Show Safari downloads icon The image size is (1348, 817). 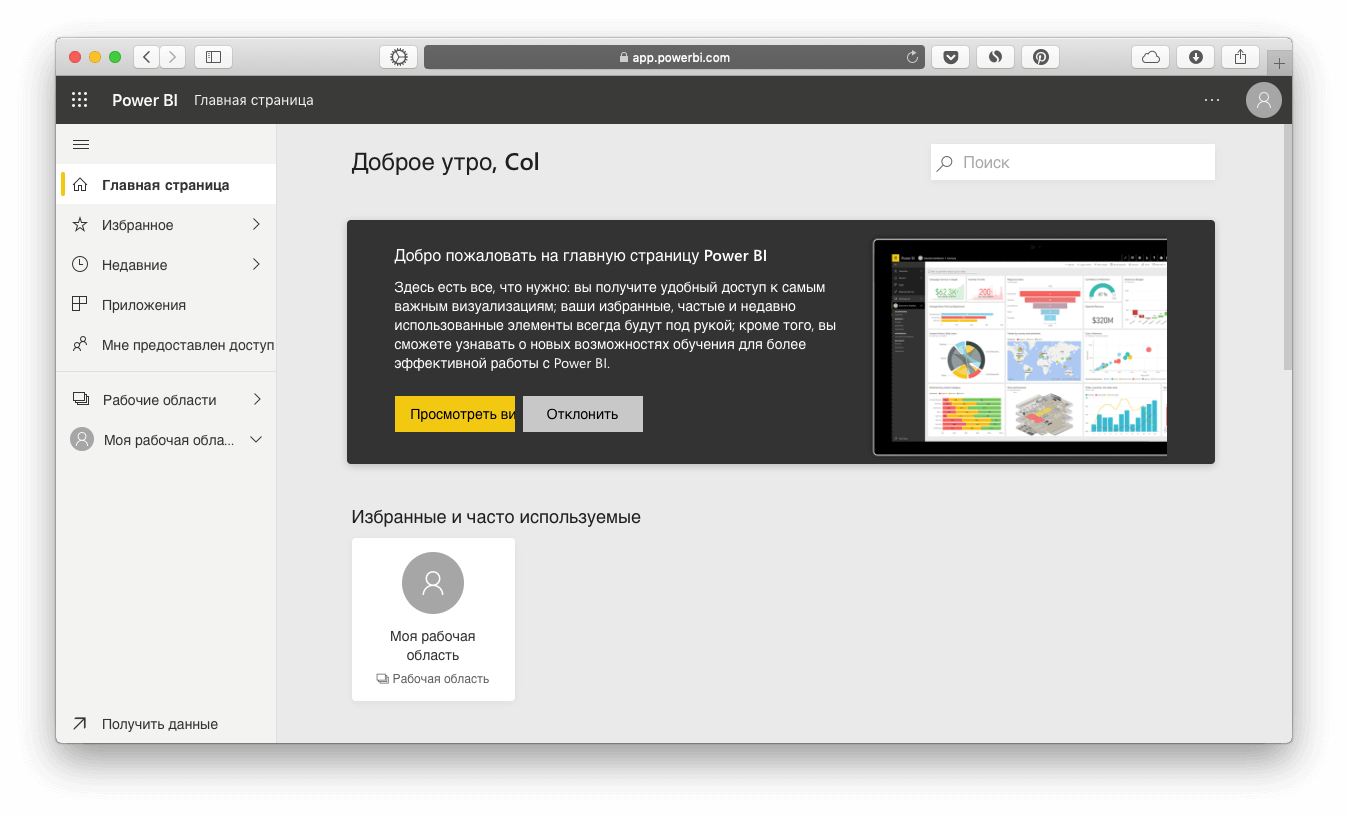tap(1196, 57)
